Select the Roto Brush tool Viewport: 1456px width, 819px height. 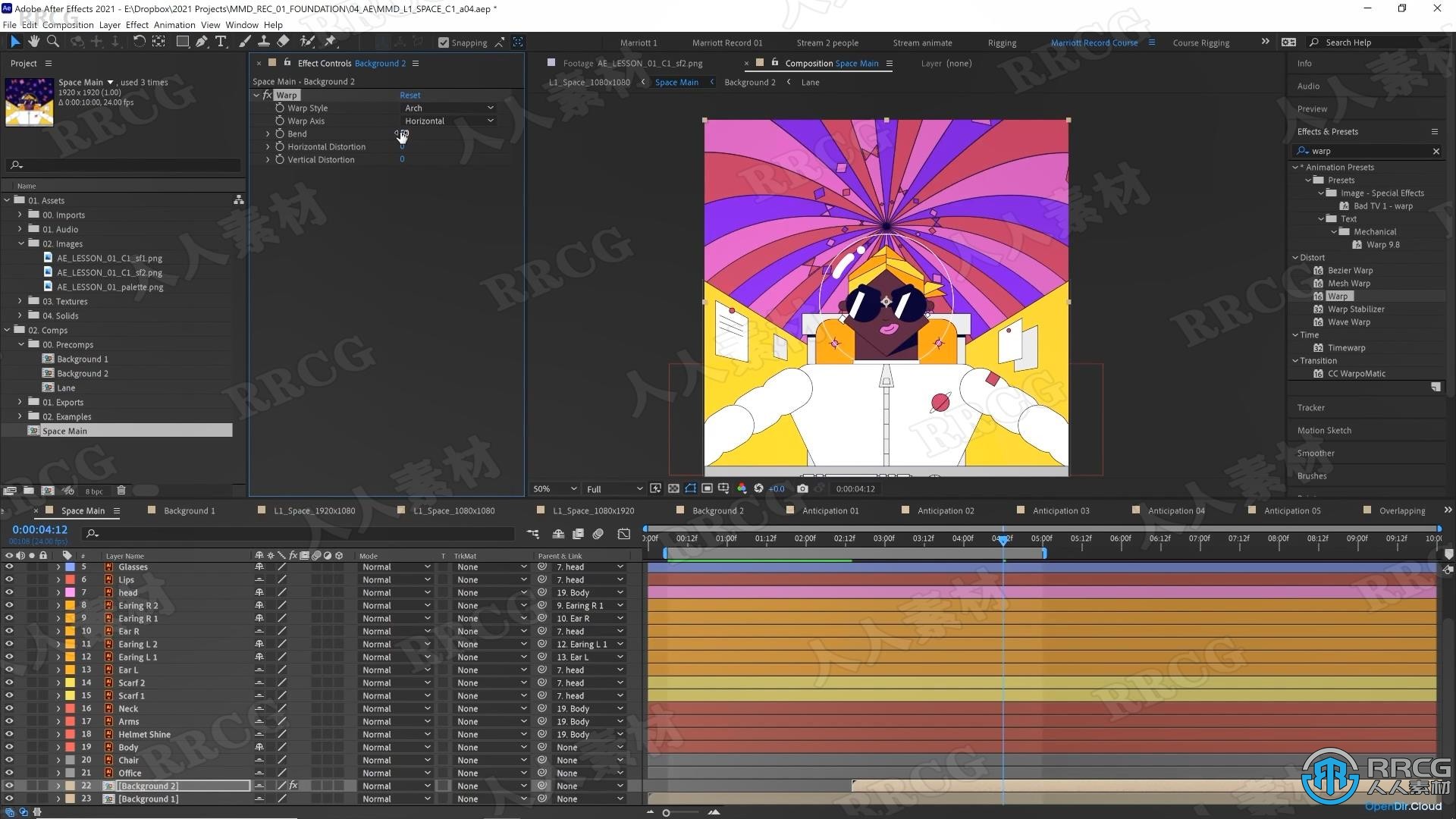tap(307, 42)
